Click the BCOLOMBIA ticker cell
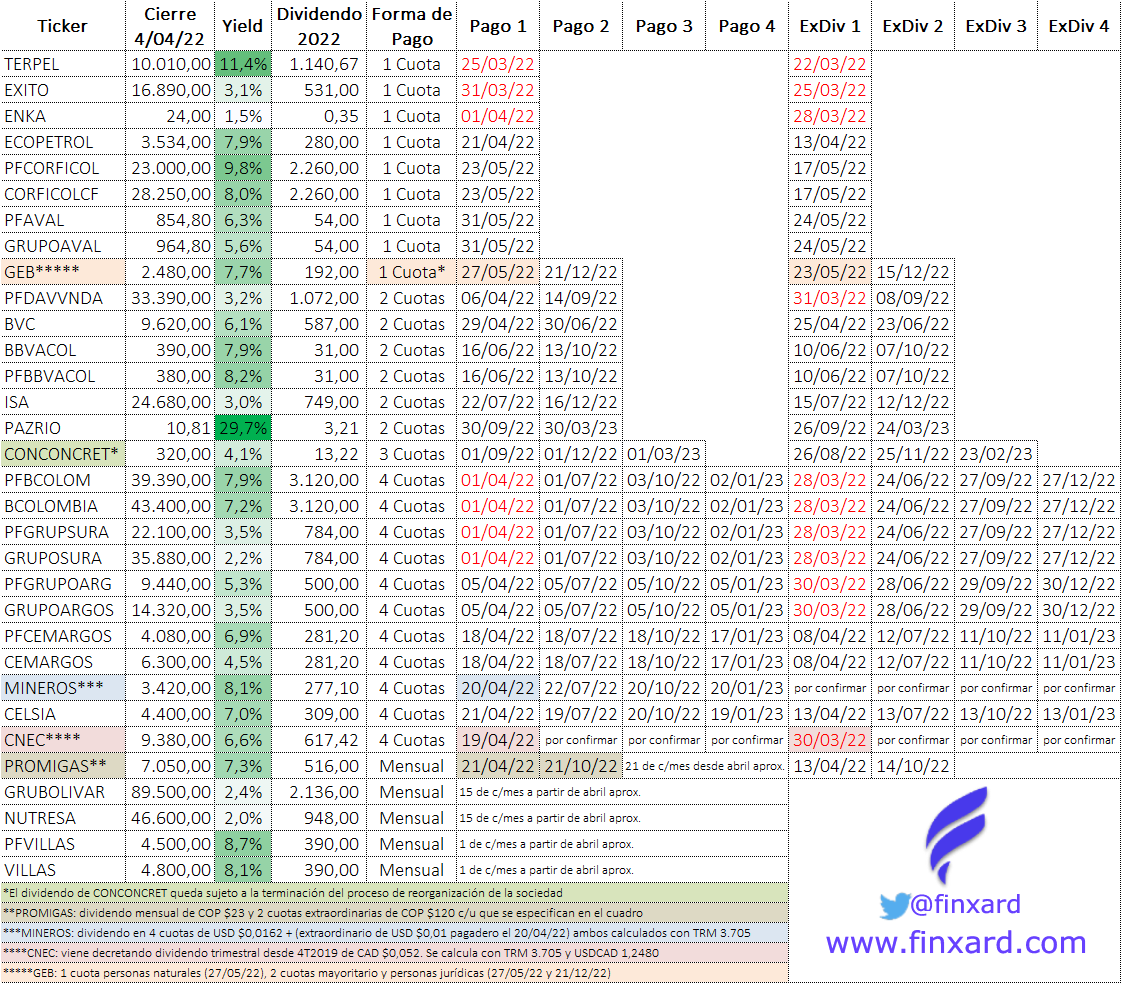Screen dimensions: 1121x983 [63, 506]
